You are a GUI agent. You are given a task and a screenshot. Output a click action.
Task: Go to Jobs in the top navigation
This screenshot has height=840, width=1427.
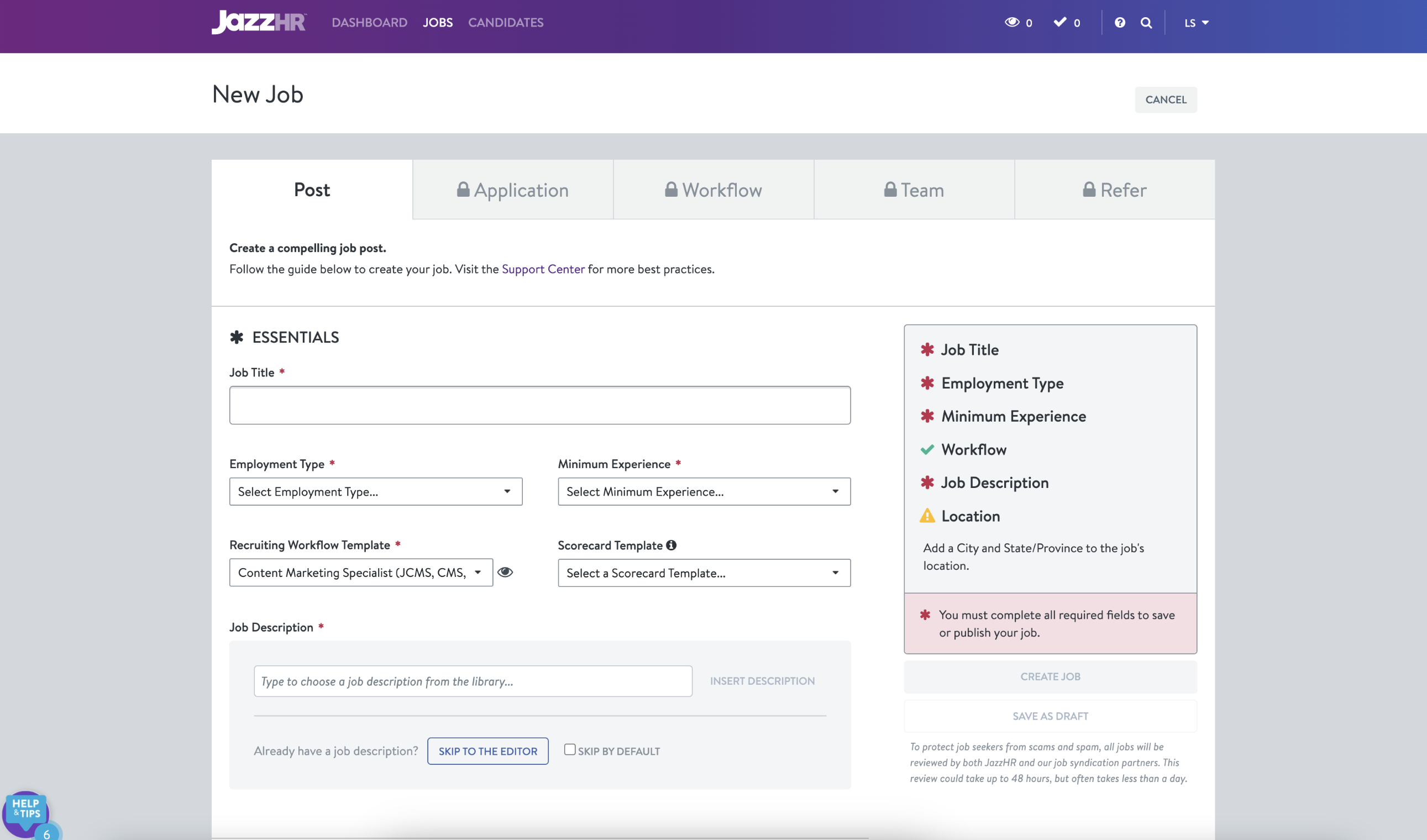point(437,23)
